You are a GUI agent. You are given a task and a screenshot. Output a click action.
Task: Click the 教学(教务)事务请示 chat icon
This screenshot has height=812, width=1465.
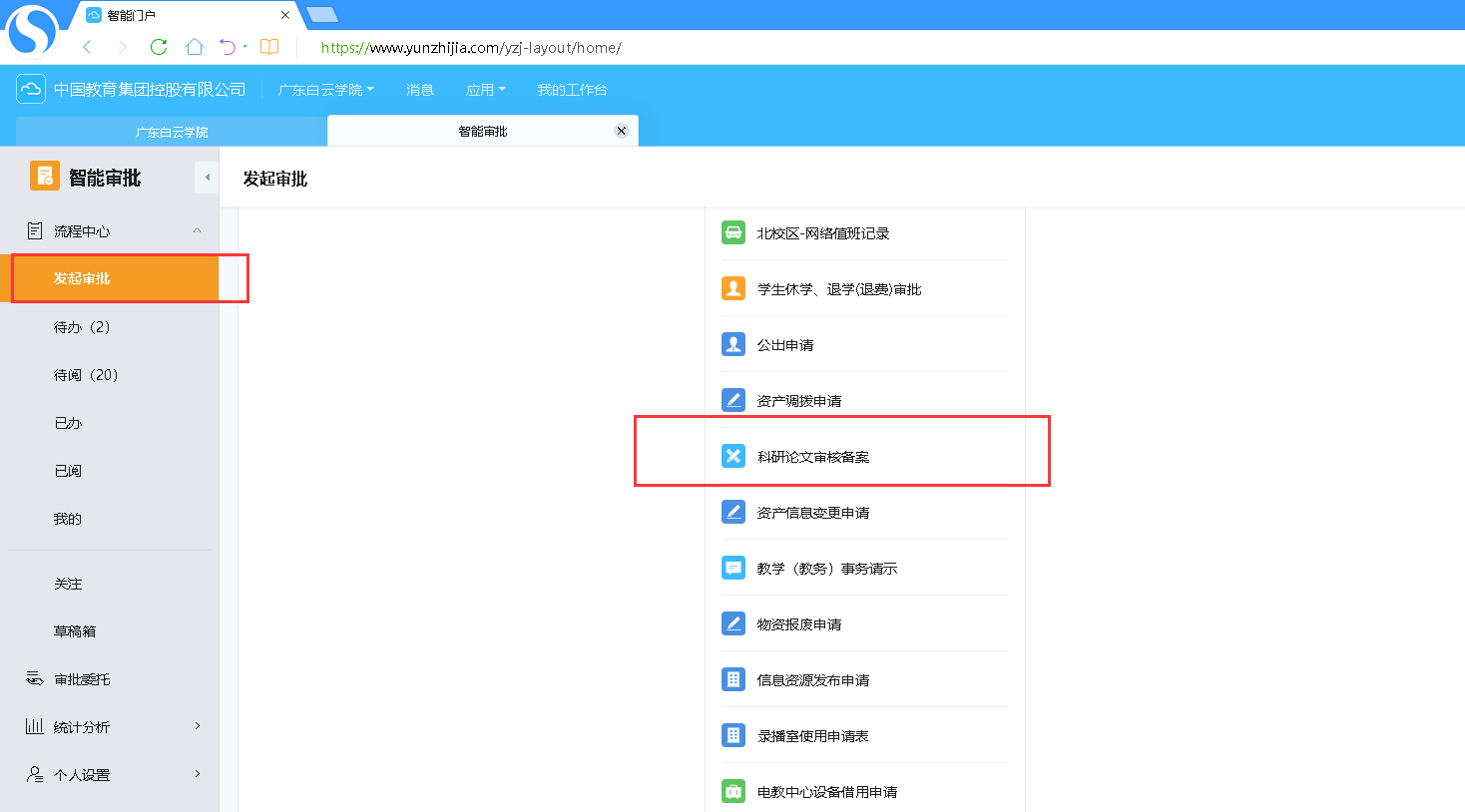pos(733,568)
